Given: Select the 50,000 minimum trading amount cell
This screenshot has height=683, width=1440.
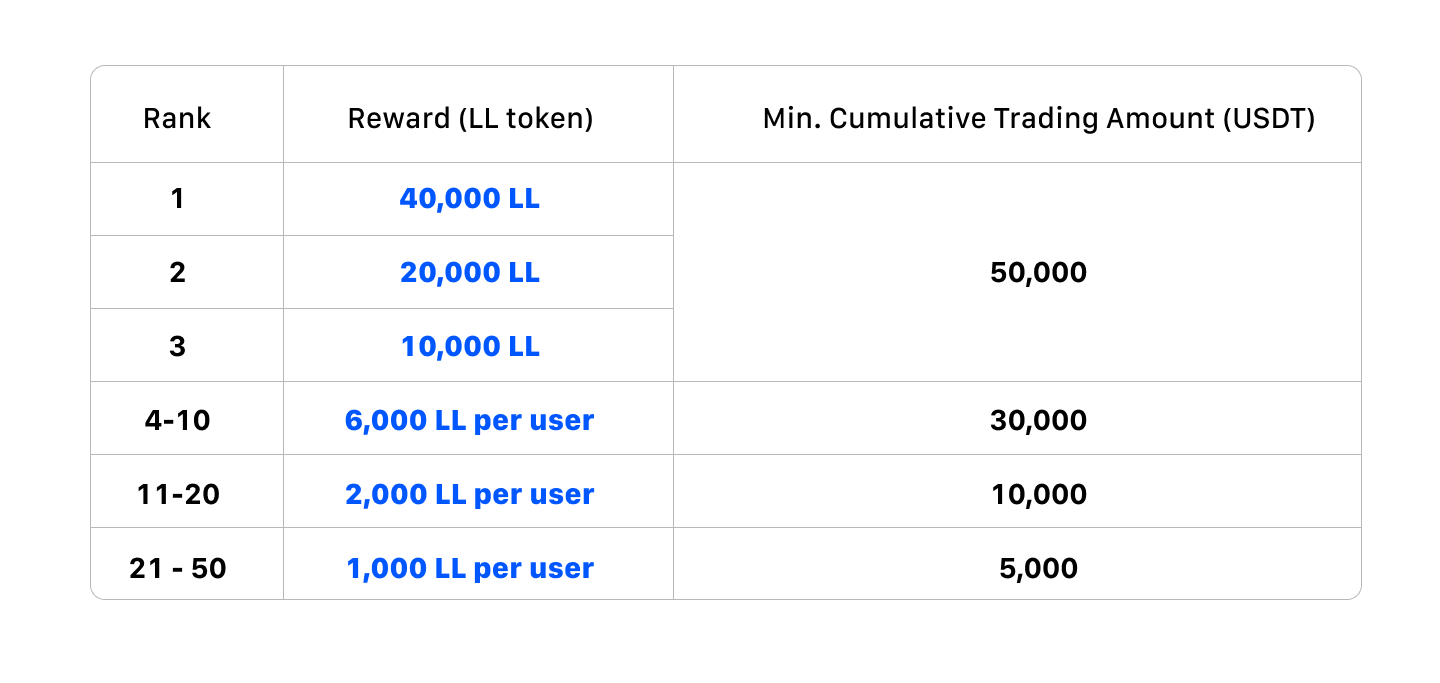Looking at the screenshot, I should (1038, 272).
